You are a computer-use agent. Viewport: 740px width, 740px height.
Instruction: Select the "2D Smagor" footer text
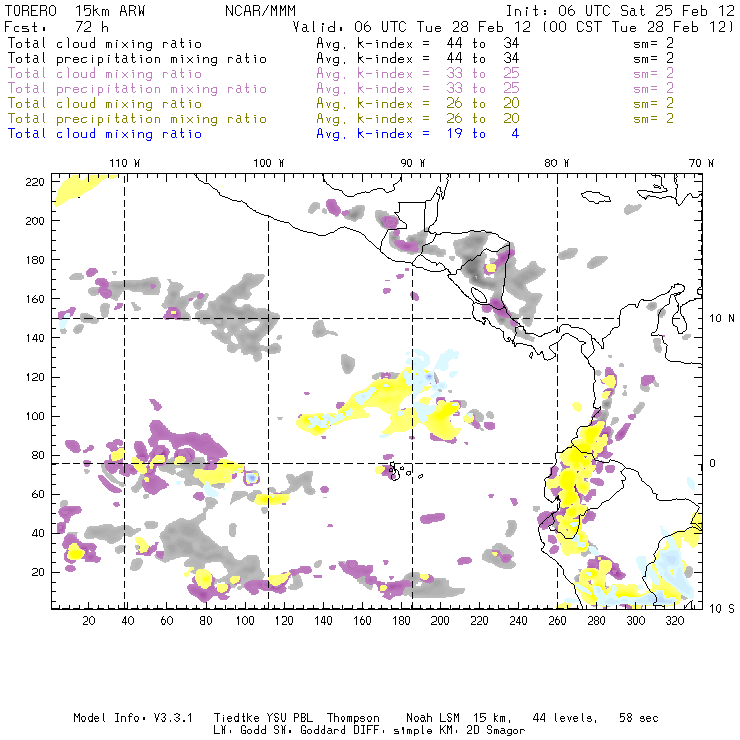(496, 731)
